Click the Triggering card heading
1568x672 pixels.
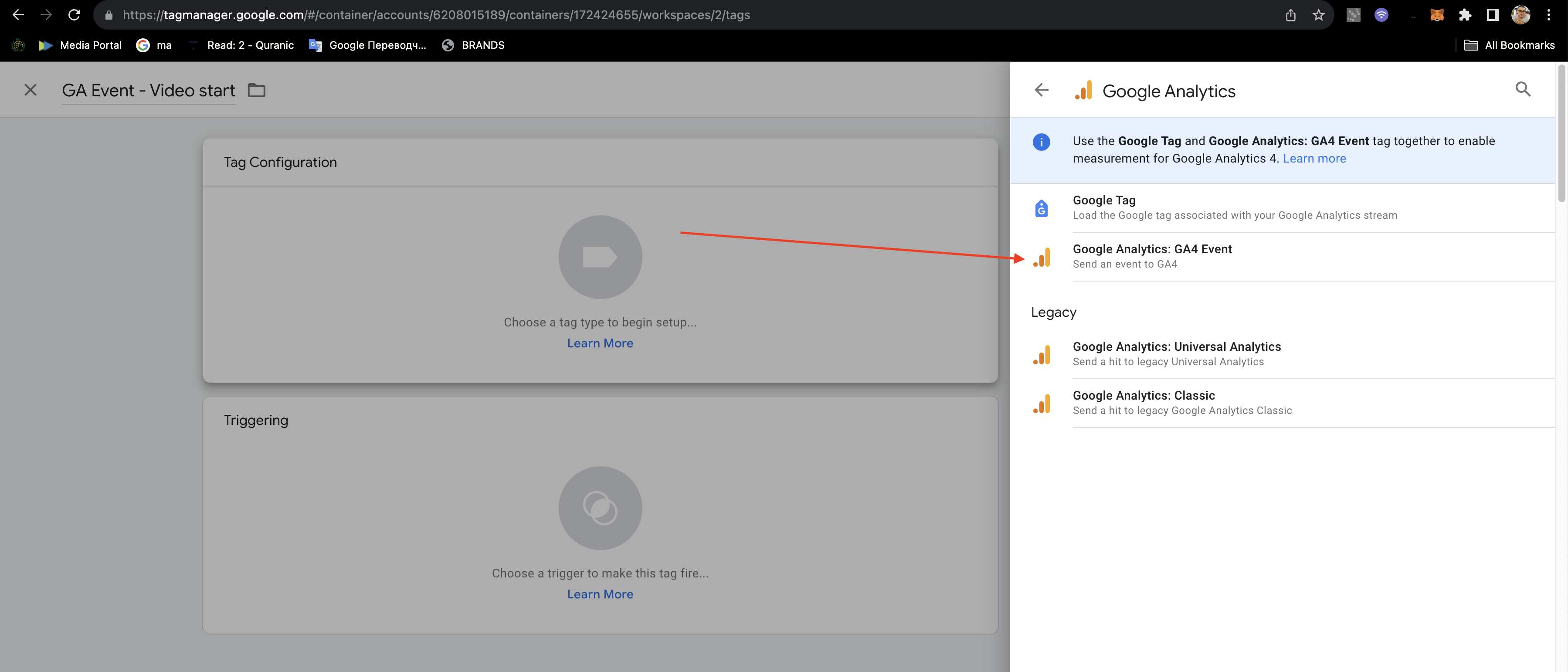[256, 421]
